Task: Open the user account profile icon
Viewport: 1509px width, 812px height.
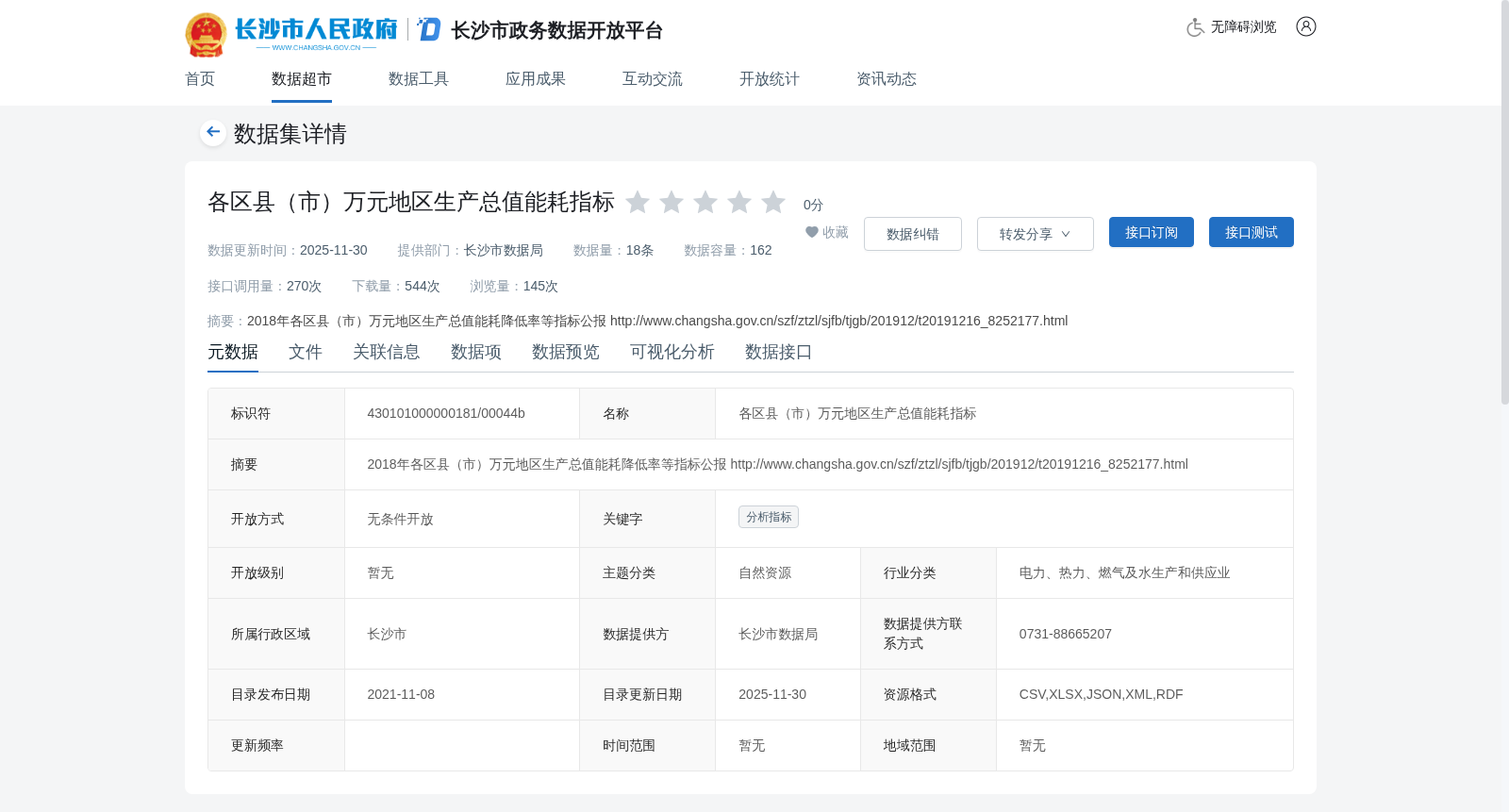Action: click(1306, 26)
